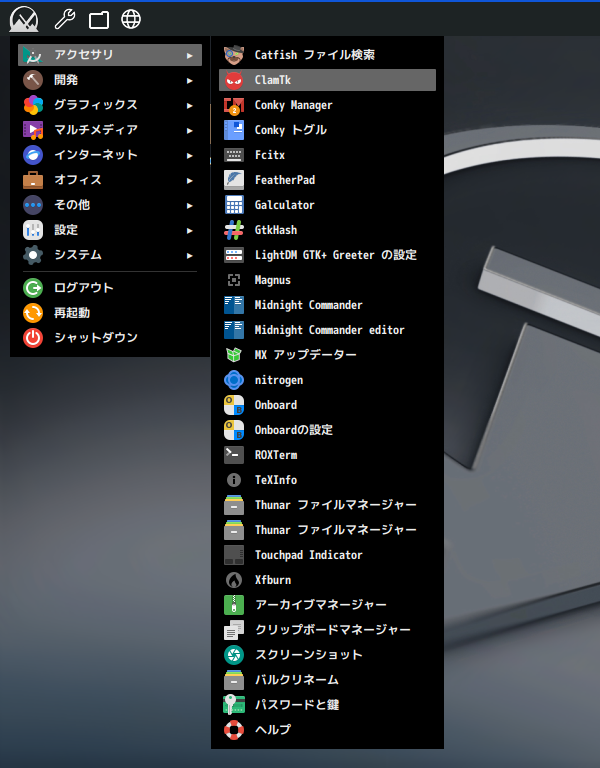Open LightDM GTK+ Greeter の設定

point(327,255)
